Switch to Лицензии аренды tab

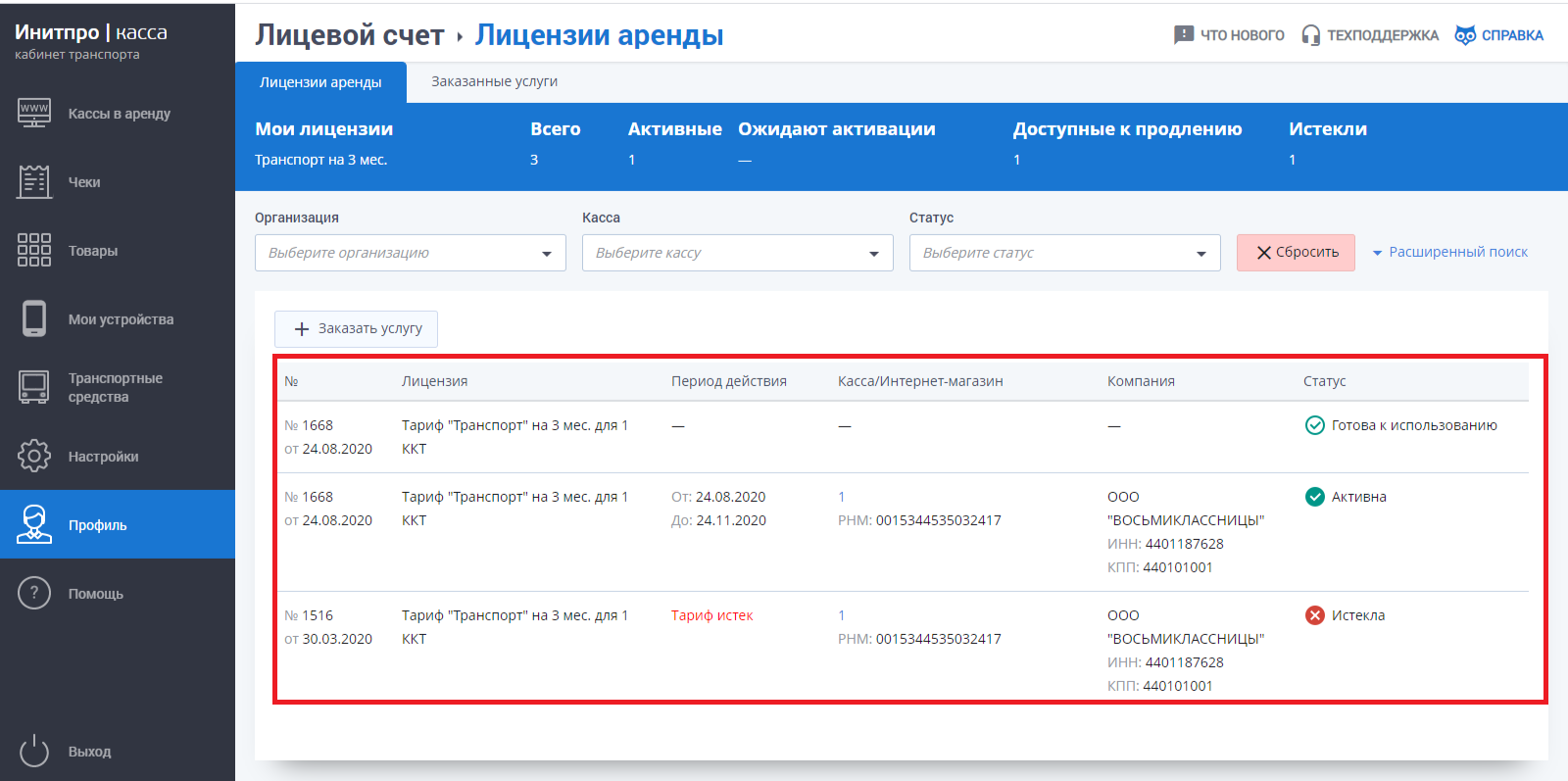(x=320, y=82)
